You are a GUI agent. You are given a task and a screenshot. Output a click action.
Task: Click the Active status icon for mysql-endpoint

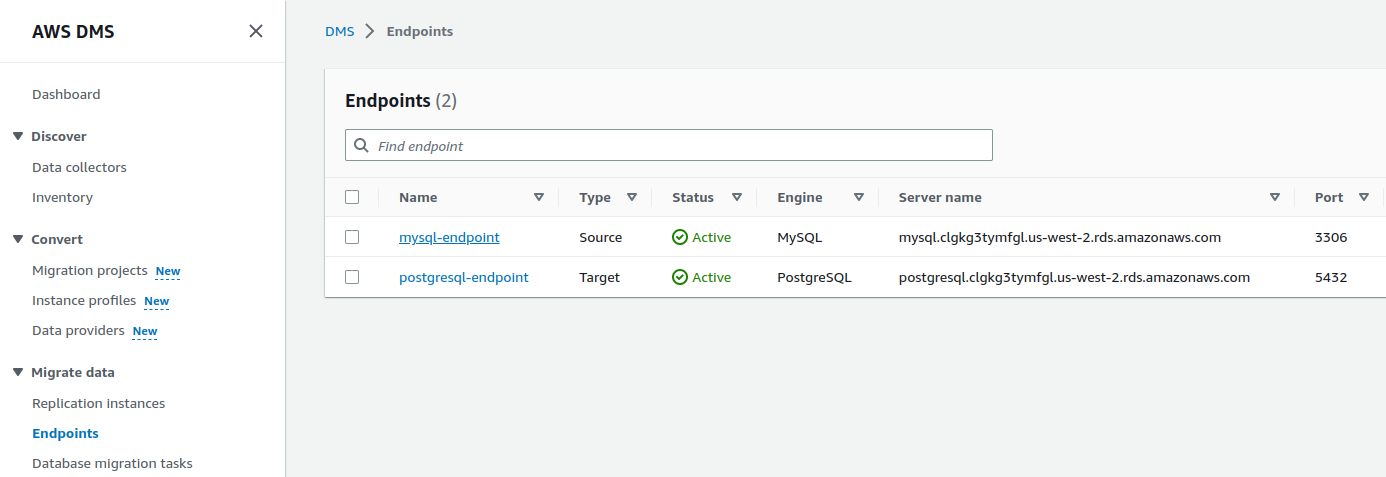pyautogui.click(x=680, y=237)
